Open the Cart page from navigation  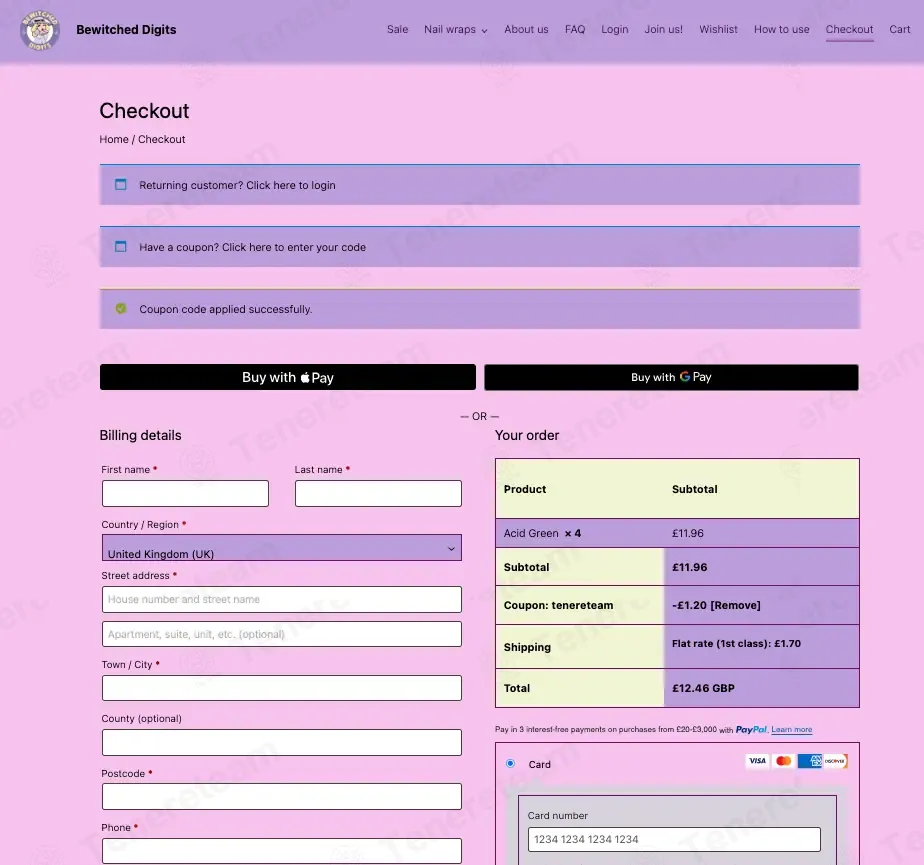click(899, 30)
